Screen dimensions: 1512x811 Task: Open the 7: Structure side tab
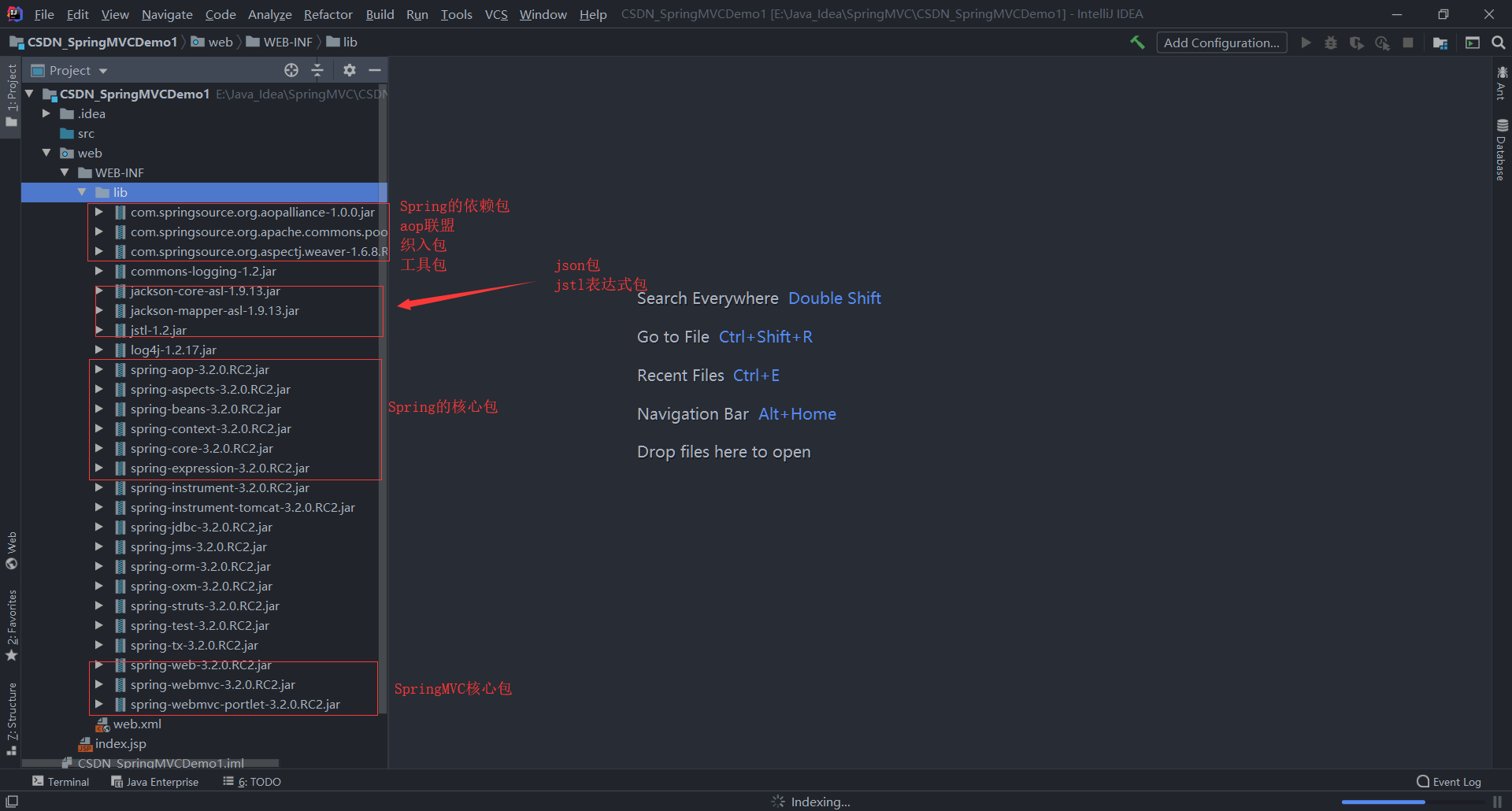point(11,719)
